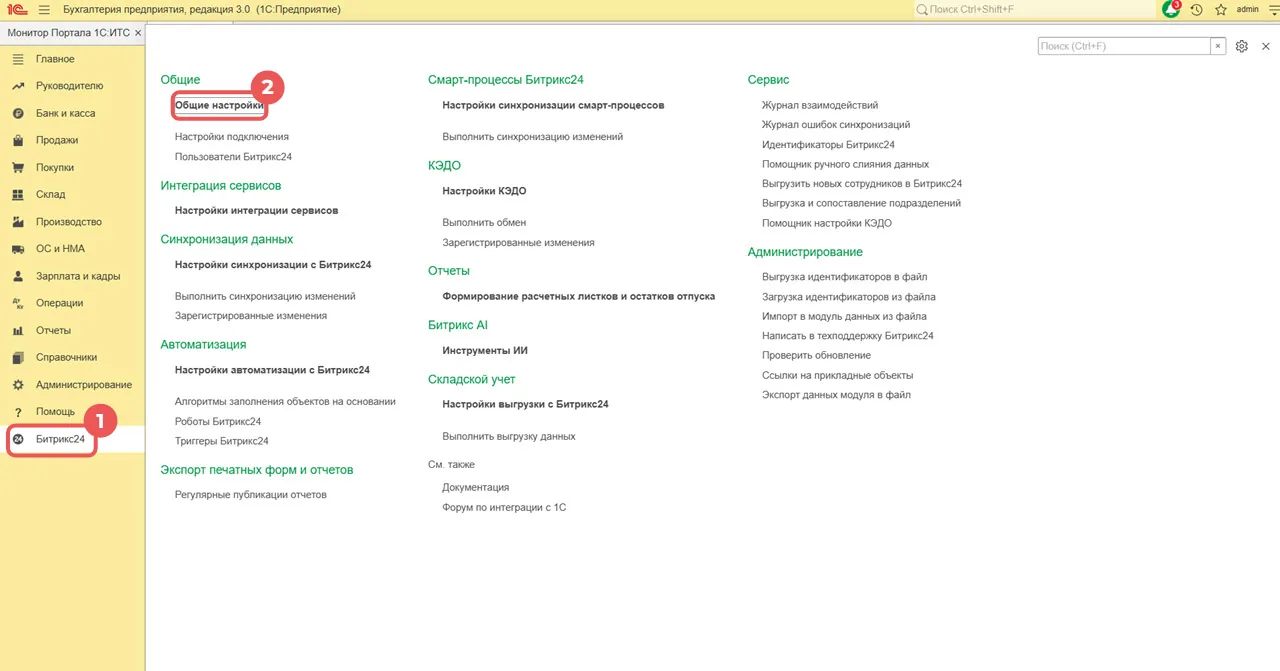Open Регулярные публикации отчетов
The height and width of the screenshot is (671, 1280).
tap(251, 495)
